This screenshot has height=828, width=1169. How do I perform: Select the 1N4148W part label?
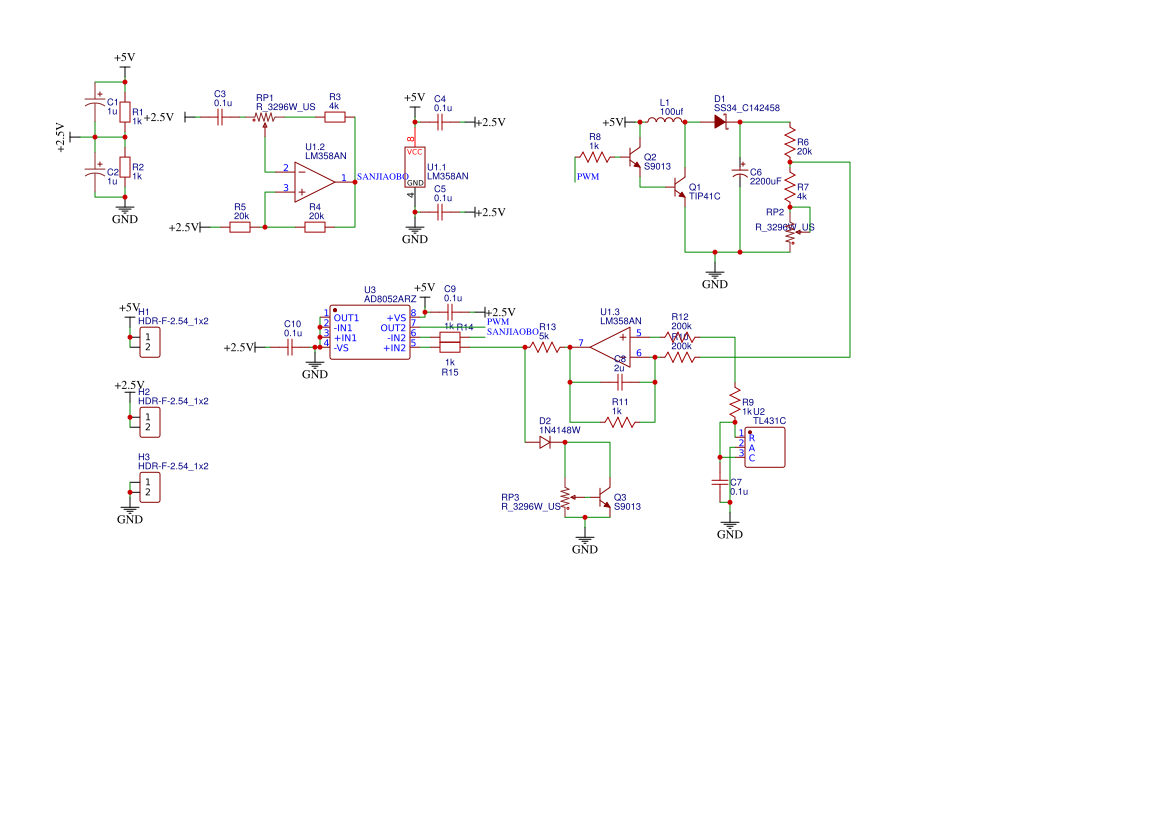(560, 430)
